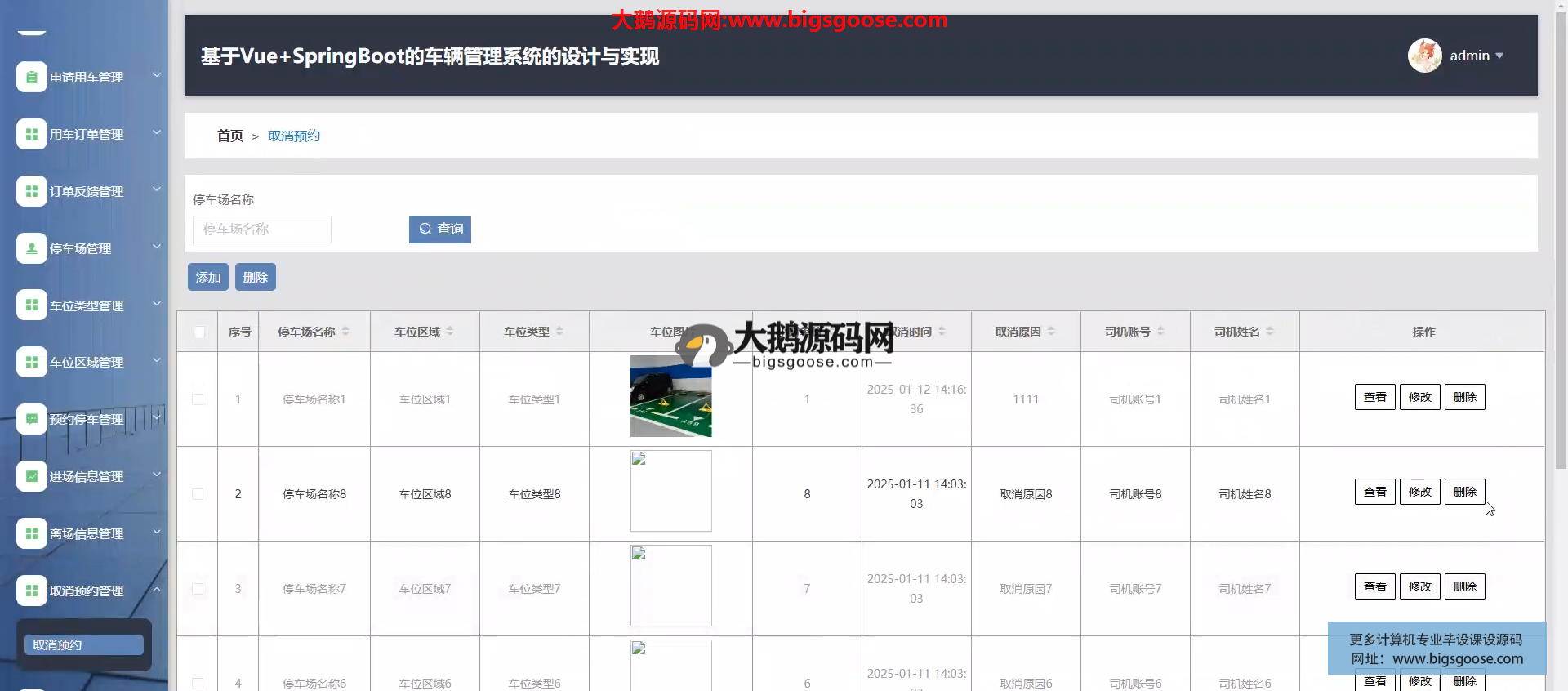1568x691 pixels.
Task: Open the 离场信息管理 menu
Action: pos(87,534)
